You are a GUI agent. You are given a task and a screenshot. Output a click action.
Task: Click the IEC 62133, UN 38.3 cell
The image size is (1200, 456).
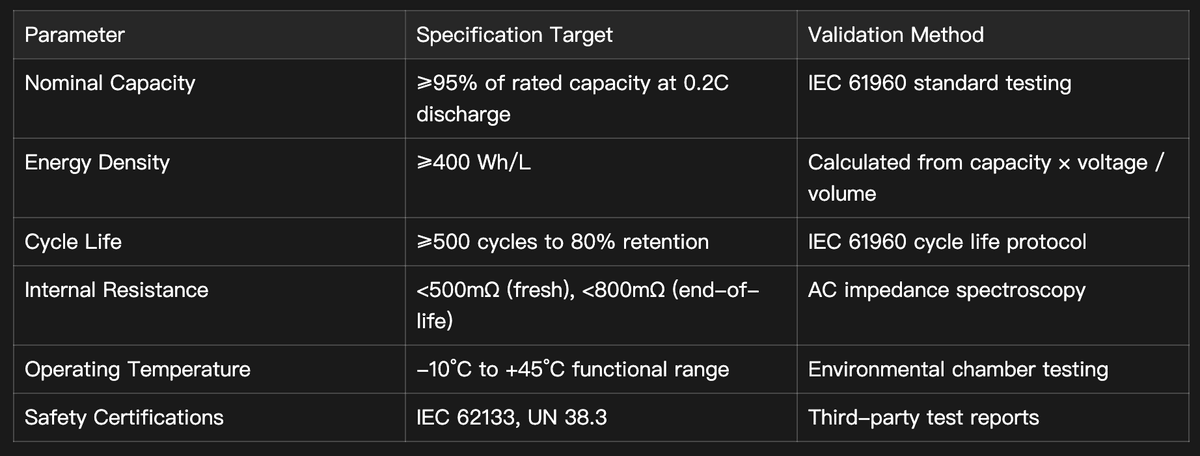point(511,418)
